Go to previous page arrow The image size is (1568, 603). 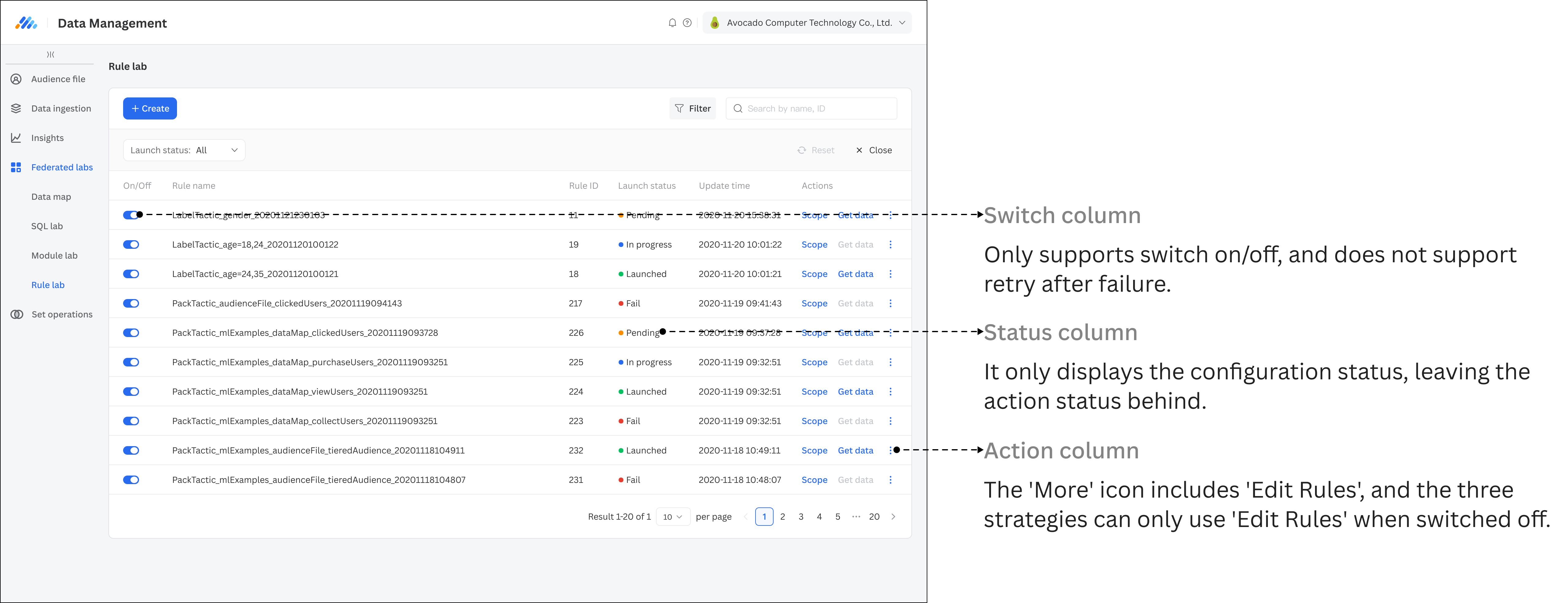click(x=746, y=517)
